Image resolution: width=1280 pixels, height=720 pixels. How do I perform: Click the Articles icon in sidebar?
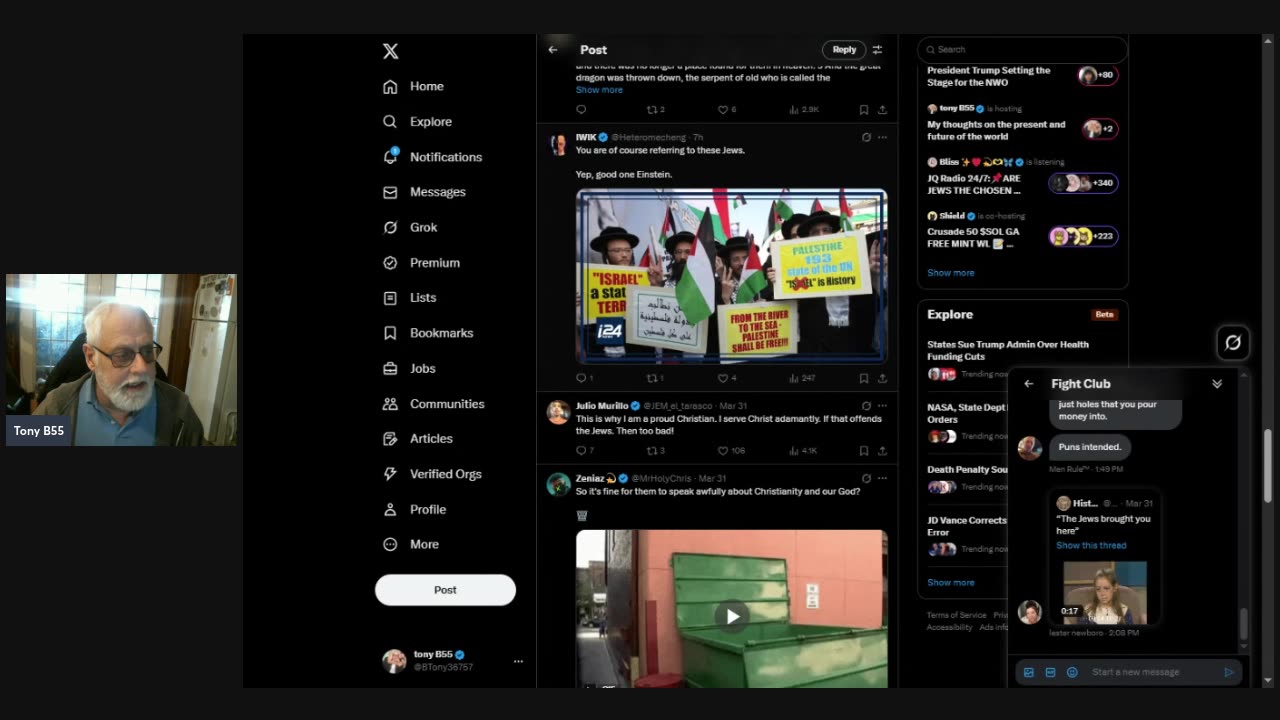pos(390,439)
